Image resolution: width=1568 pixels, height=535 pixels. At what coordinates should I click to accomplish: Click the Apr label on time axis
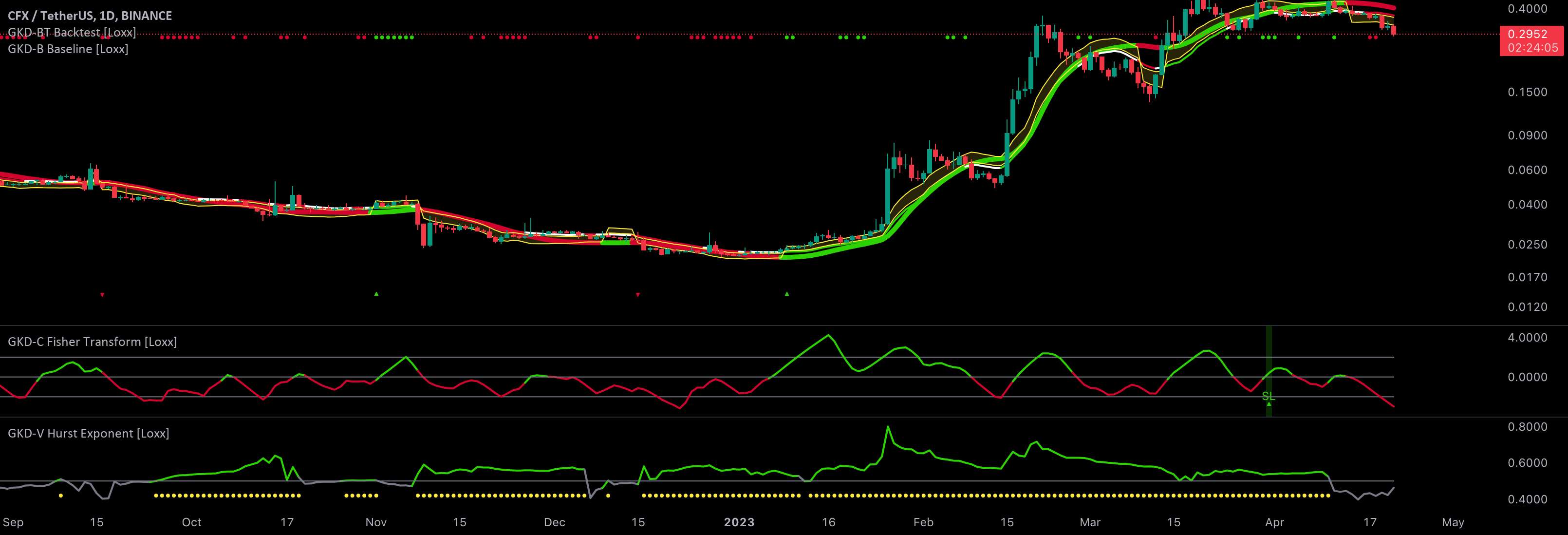point(1275,522)
